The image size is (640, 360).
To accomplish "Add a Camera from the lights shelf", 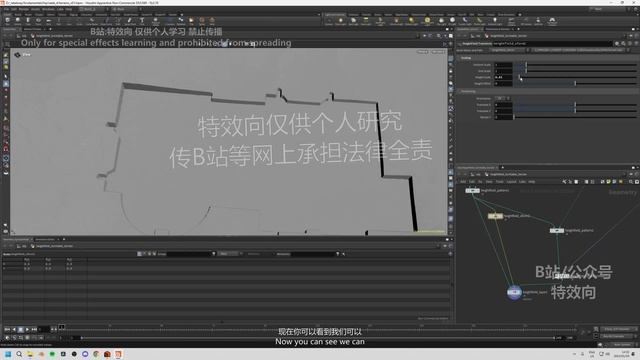I will [329, 20].
